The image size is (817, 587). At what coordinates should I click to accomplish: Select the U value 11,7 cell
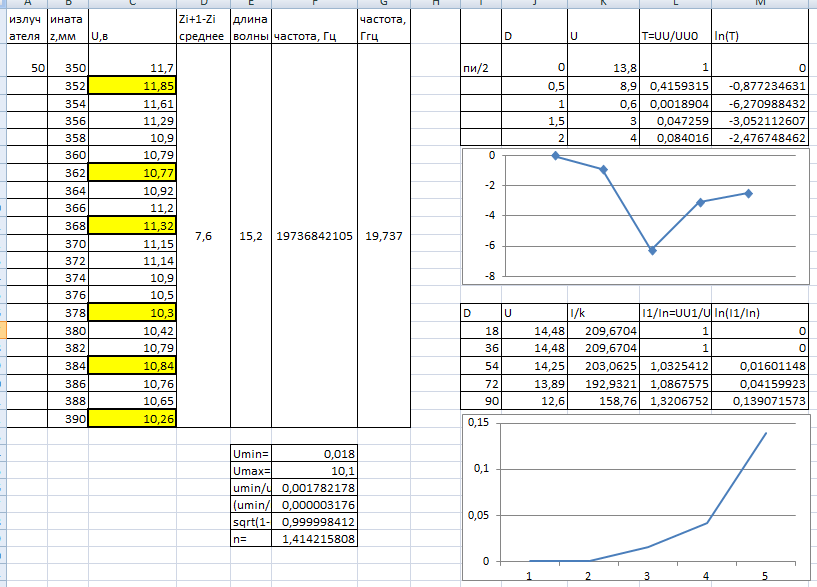(132, 60)
